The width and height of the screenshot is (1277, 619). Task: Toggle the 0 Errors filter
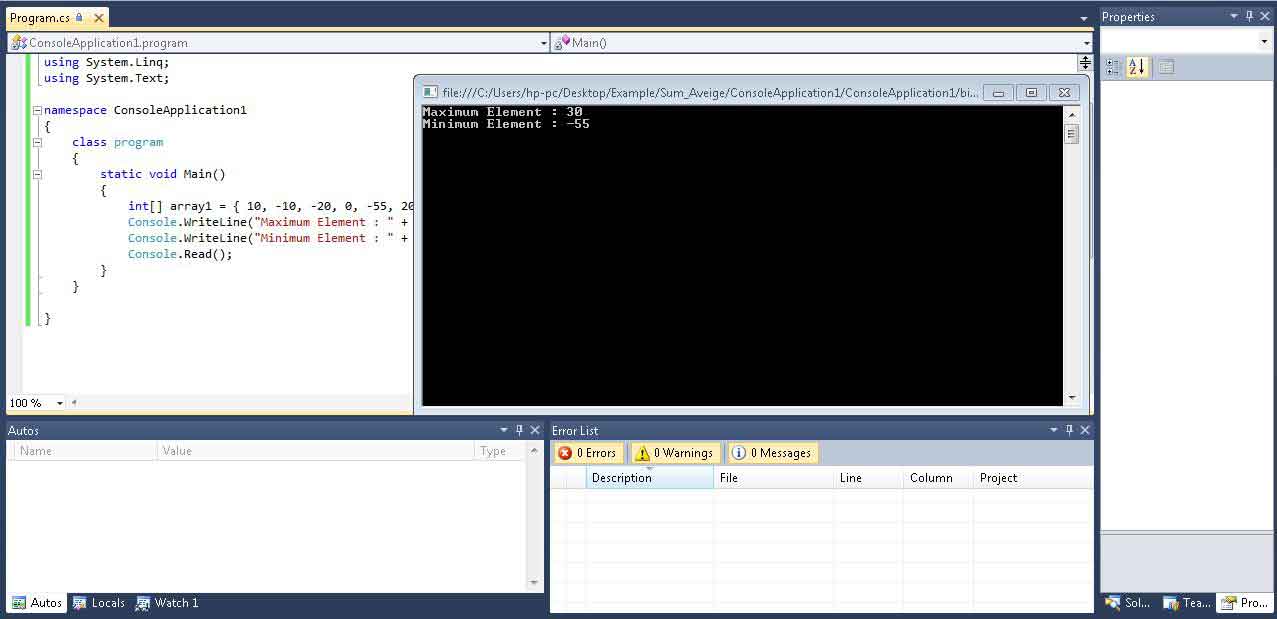point(588,453)
